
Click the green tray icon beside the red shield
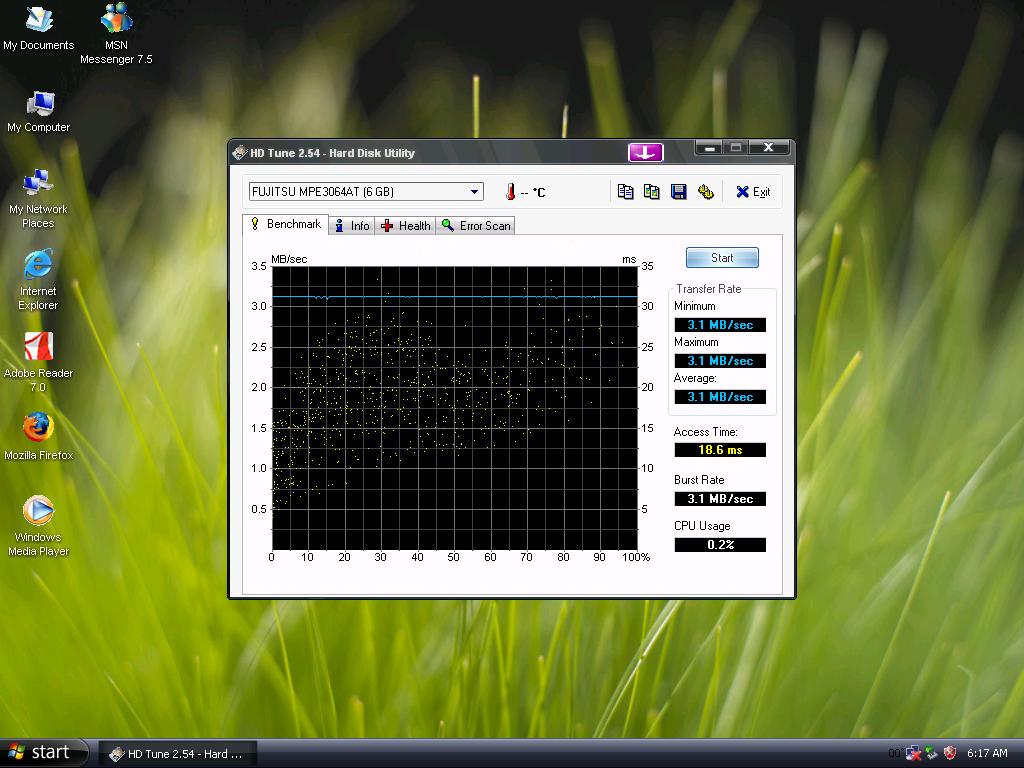pos(932,753)
